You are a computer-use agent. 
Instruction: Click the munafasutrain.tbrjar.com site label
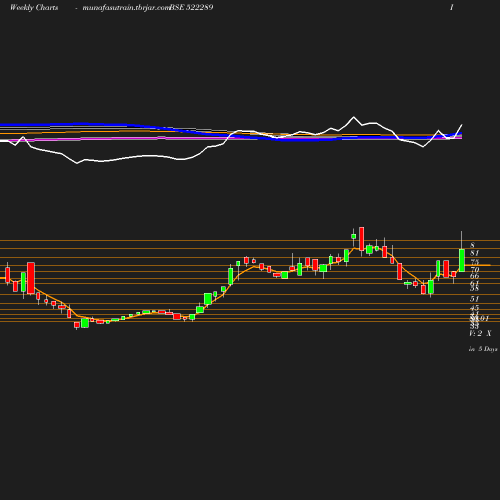(126, 8)
